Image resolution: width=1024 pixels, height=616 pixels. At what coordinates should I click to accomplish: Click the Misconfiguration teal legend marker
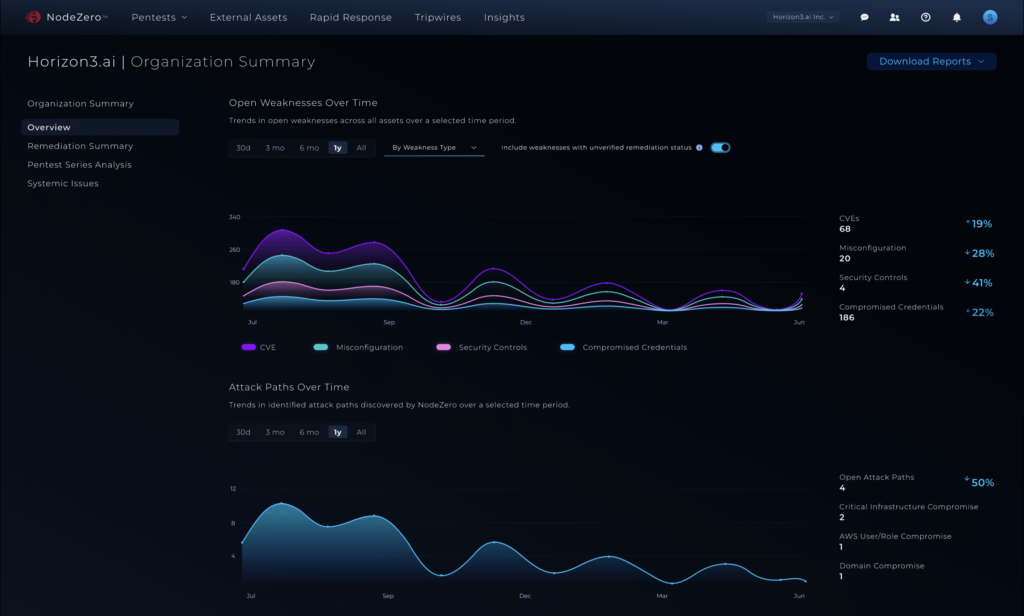[321, 348]
